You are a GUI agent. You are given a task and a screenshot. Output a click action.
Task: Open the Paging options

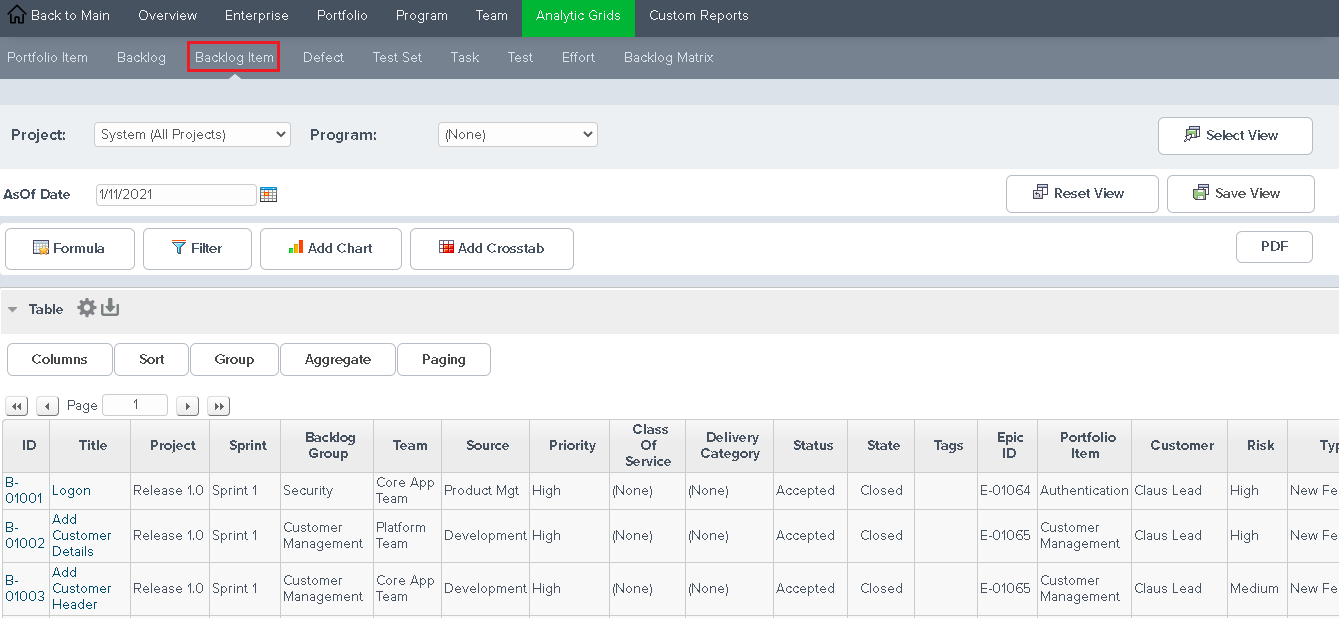[x=444, y=360]
